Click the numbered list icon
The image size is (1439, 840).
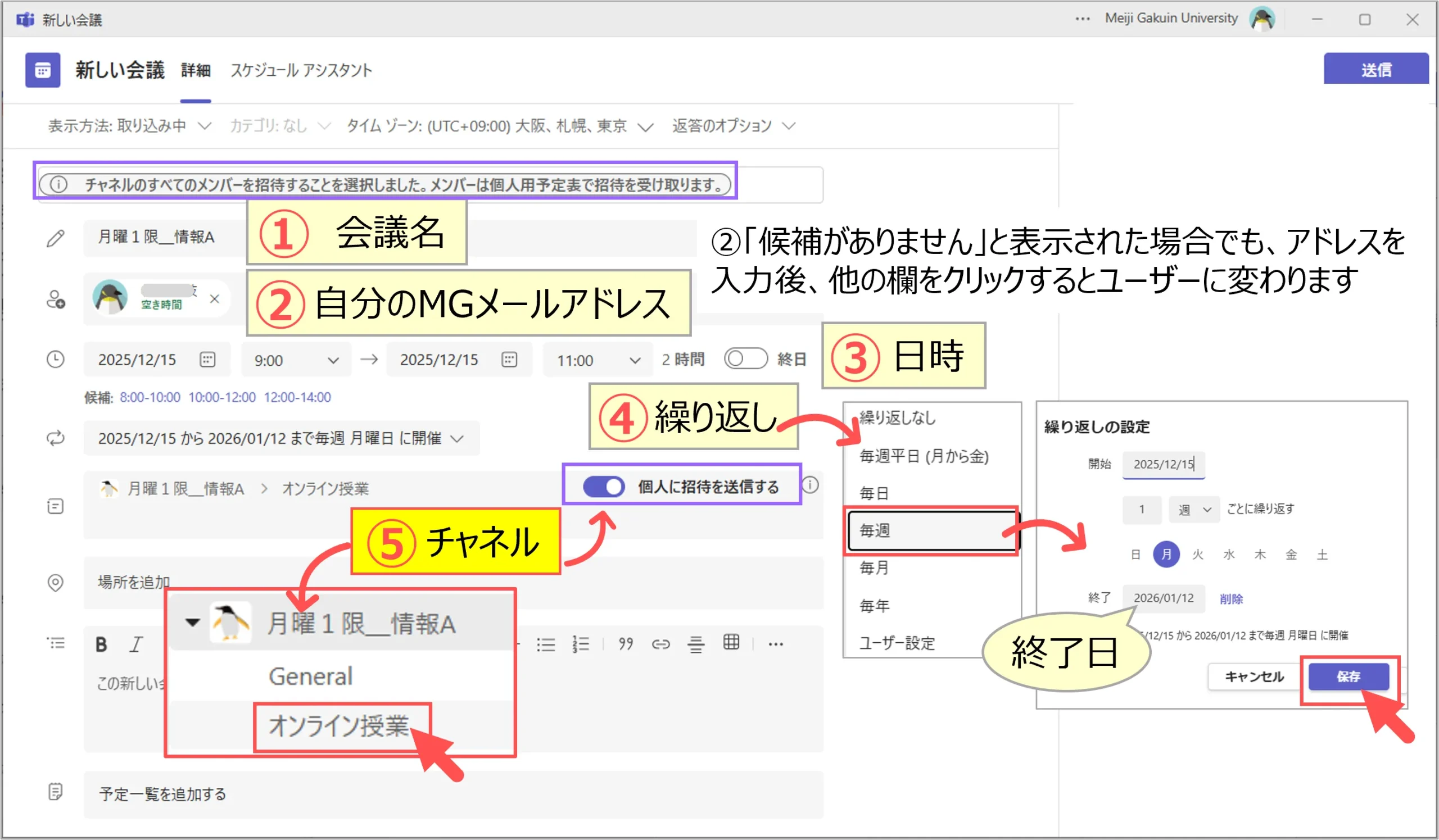(581, 644)
